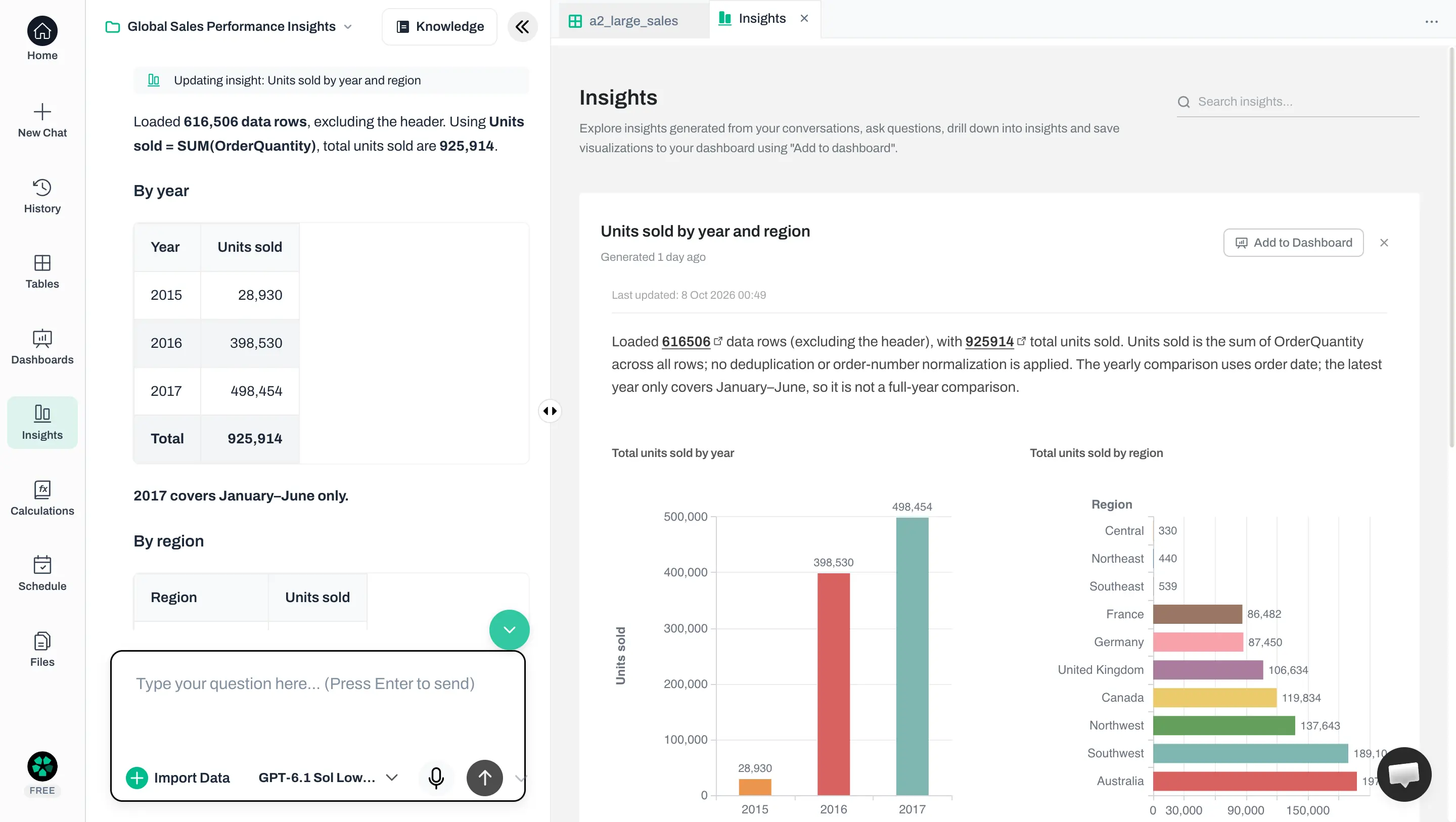Open the Calculations section
Image resolution: width=1456 pixels, height=822 pixels.
click(42, 498)
